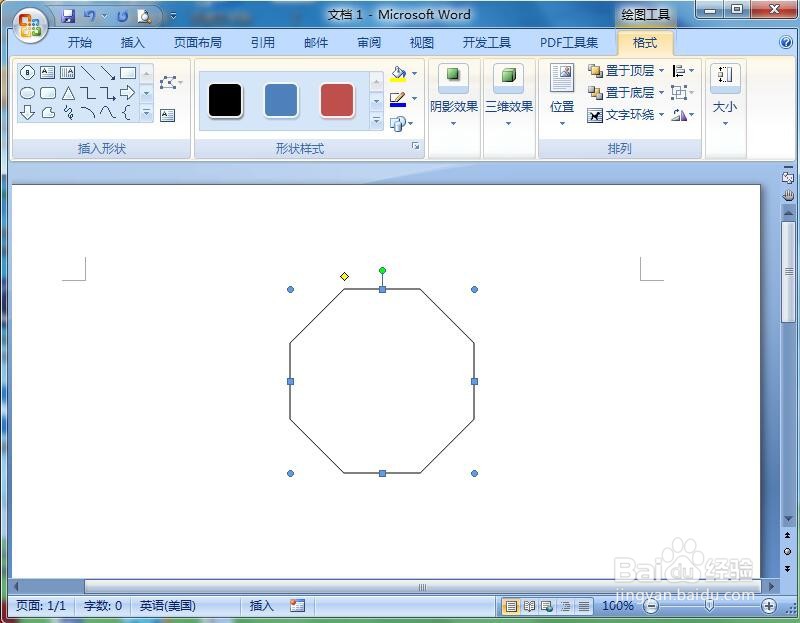The height and width of the screenshot is (623, 800).
Task: Open Shape Outline color dropdown arrow
Action: pyautogui.click(x=414, y=98)
